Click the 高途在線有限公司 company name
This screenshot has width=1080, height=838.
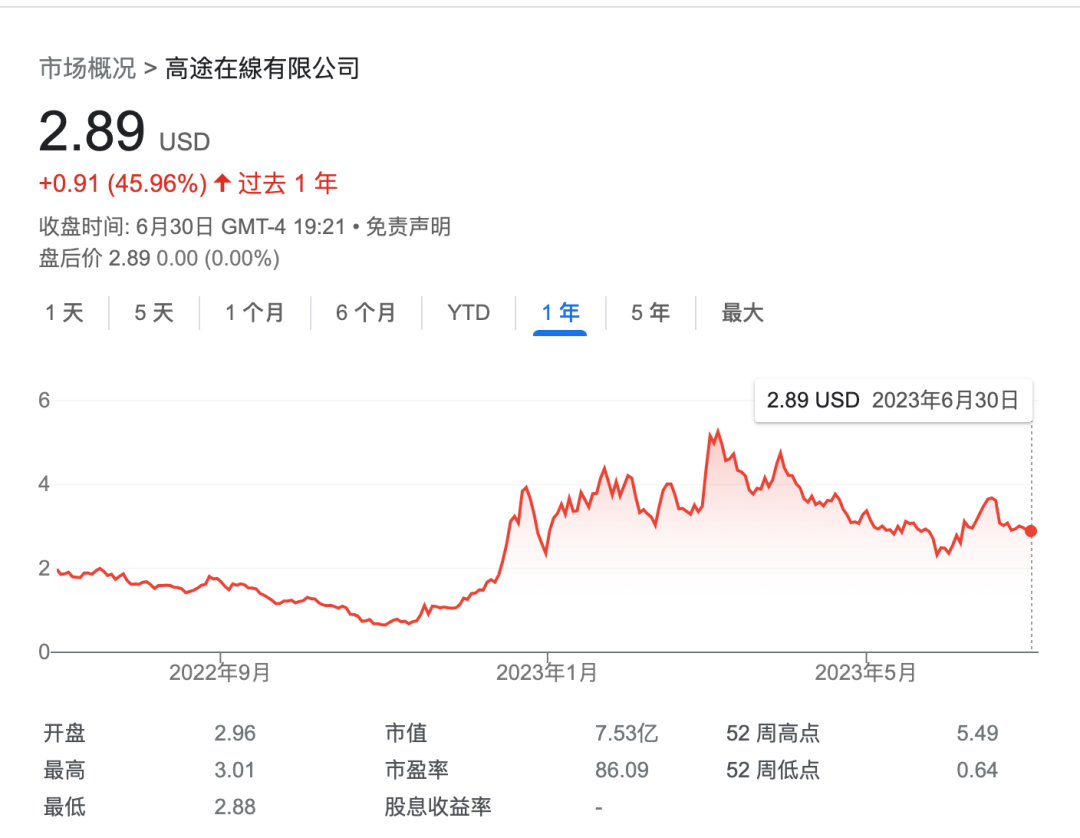[x=262, y=68]
